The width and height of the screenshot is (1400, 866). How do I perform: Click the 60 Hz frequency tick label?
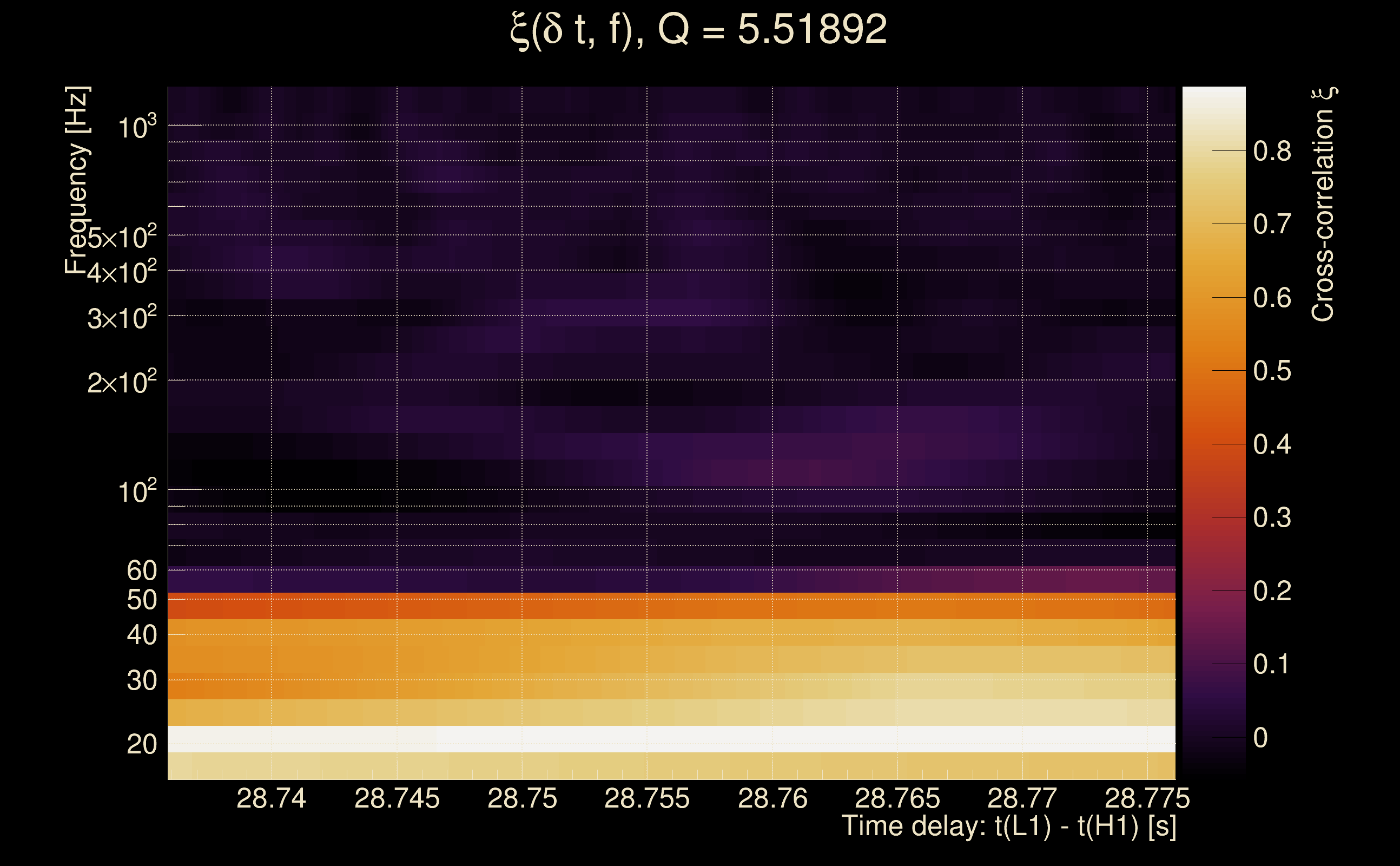[141, 570]
